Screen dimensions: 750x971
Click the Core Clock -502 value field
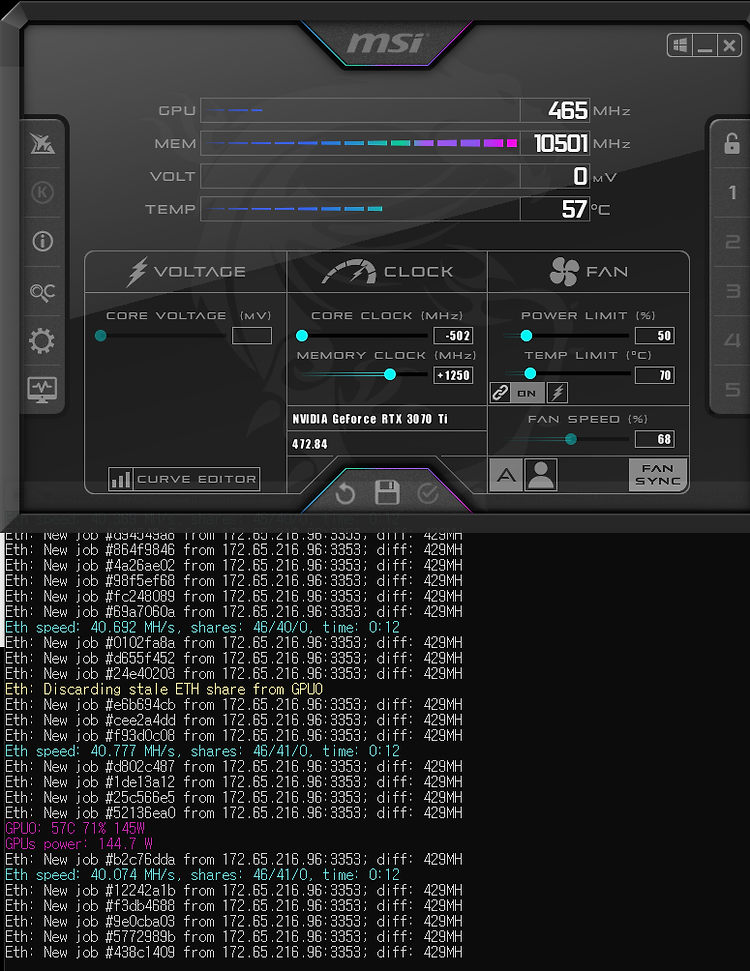453,336
